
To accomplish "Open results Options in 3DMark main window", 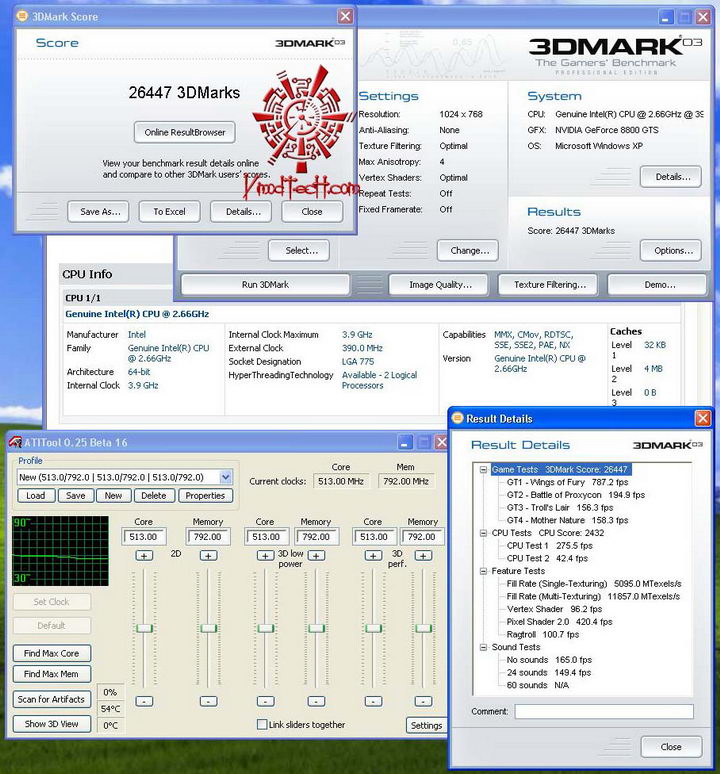I will [671, 250].
